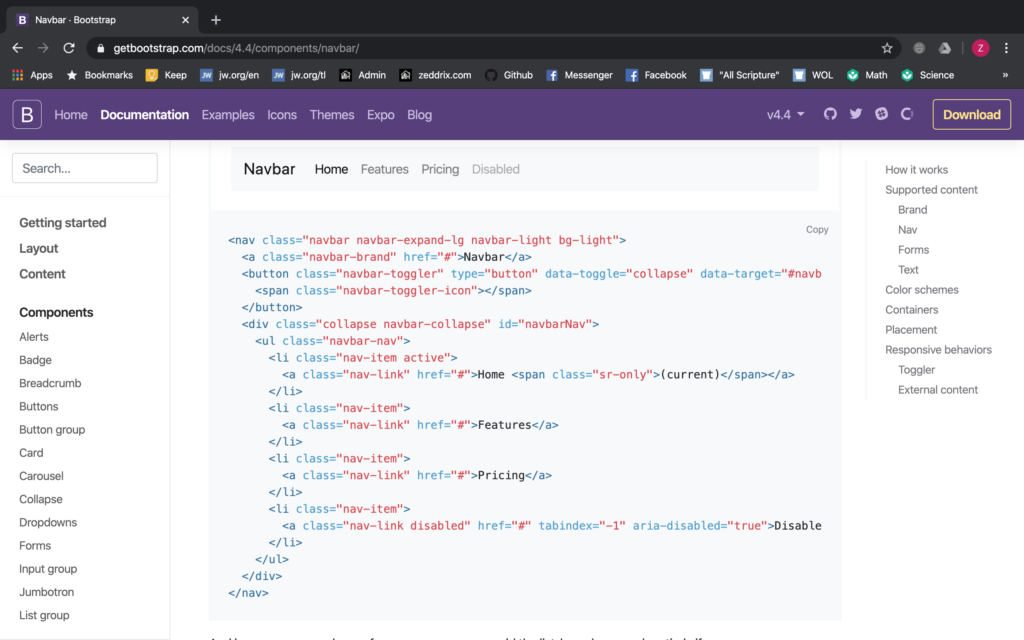The image size is (1024, 640).
Task: Open the jw.org/tl bookmark
Action: 299,75
